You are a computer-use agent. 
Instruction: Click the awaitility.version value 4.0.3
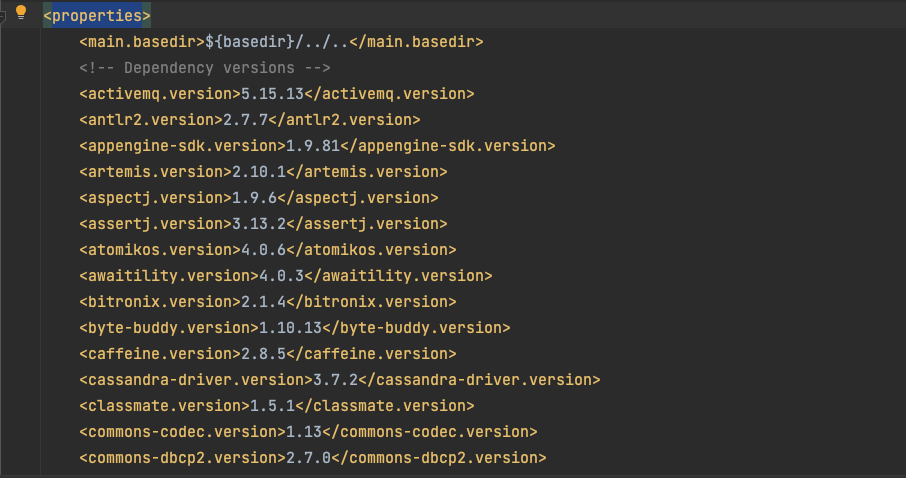(281, 276)
